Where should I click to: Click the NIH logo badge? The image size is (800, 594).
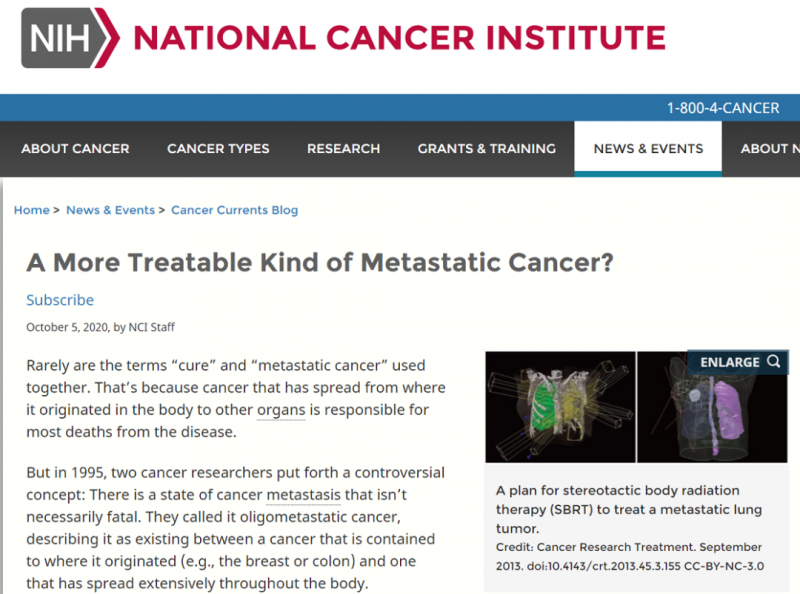tap(70, 38)
